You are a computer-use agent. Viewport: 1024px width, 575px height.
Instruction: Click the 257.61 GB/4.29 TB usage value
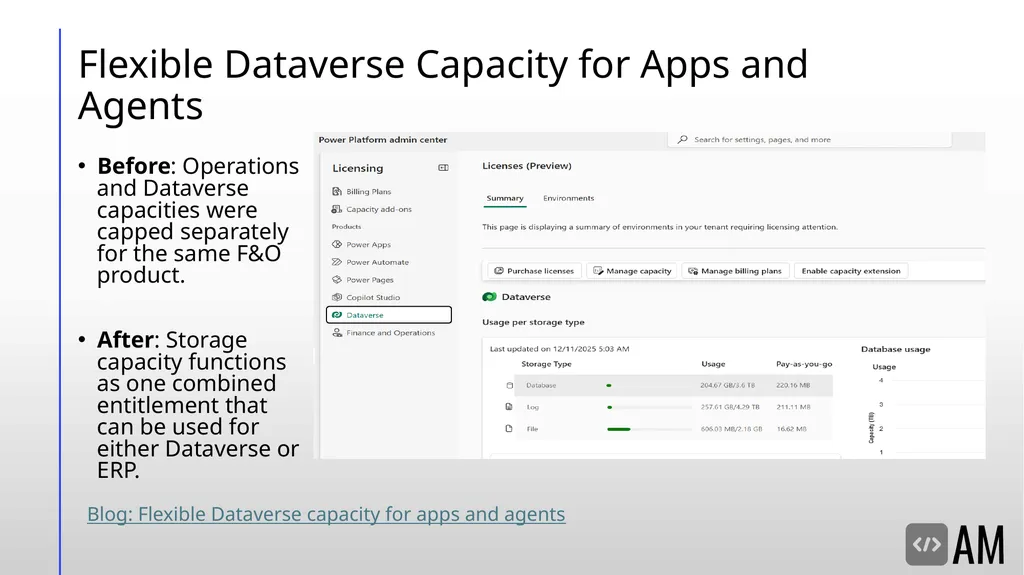[x=729, y=407]
